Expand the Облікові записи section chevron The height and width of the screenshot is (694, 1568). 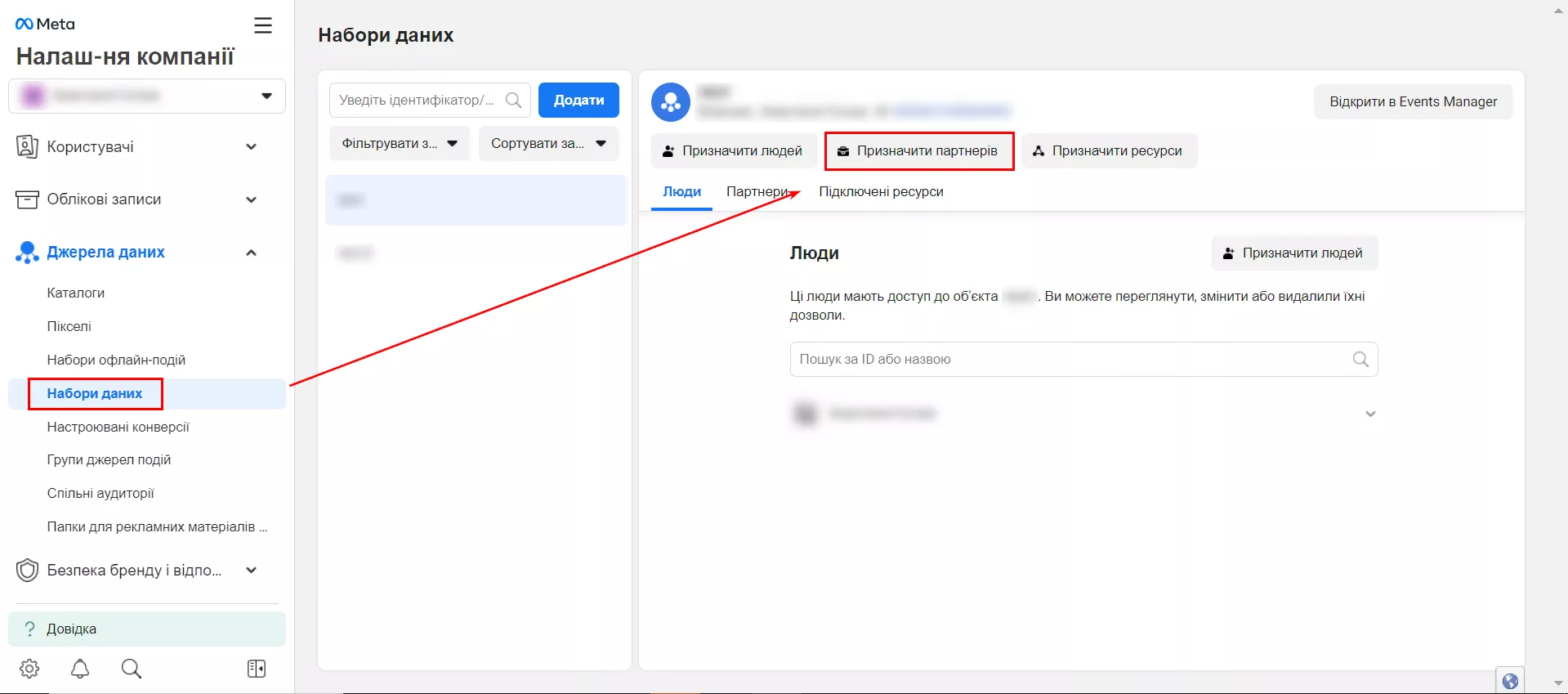(252, 199)
